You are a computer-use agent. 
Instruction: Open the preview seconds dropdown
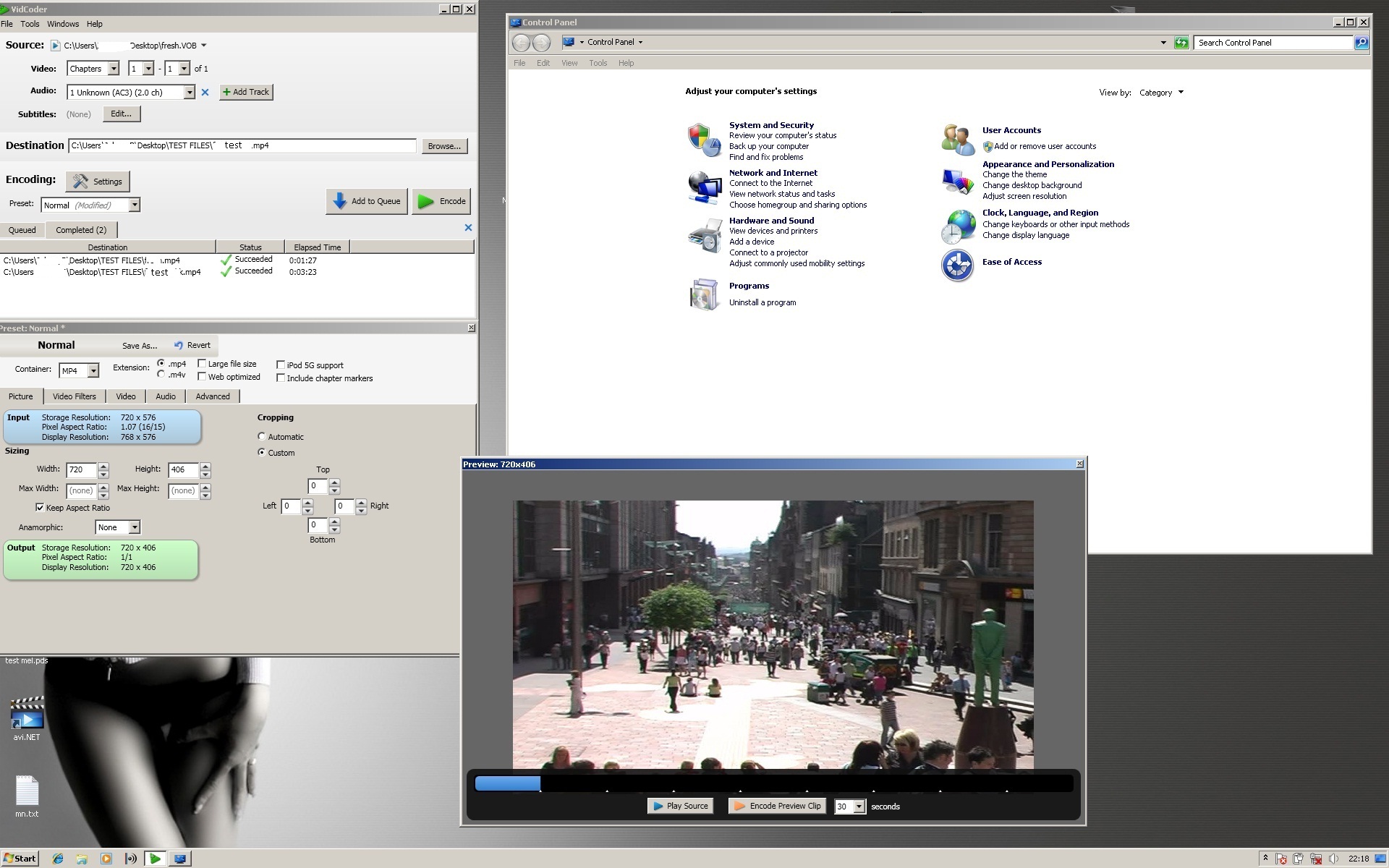859,807
